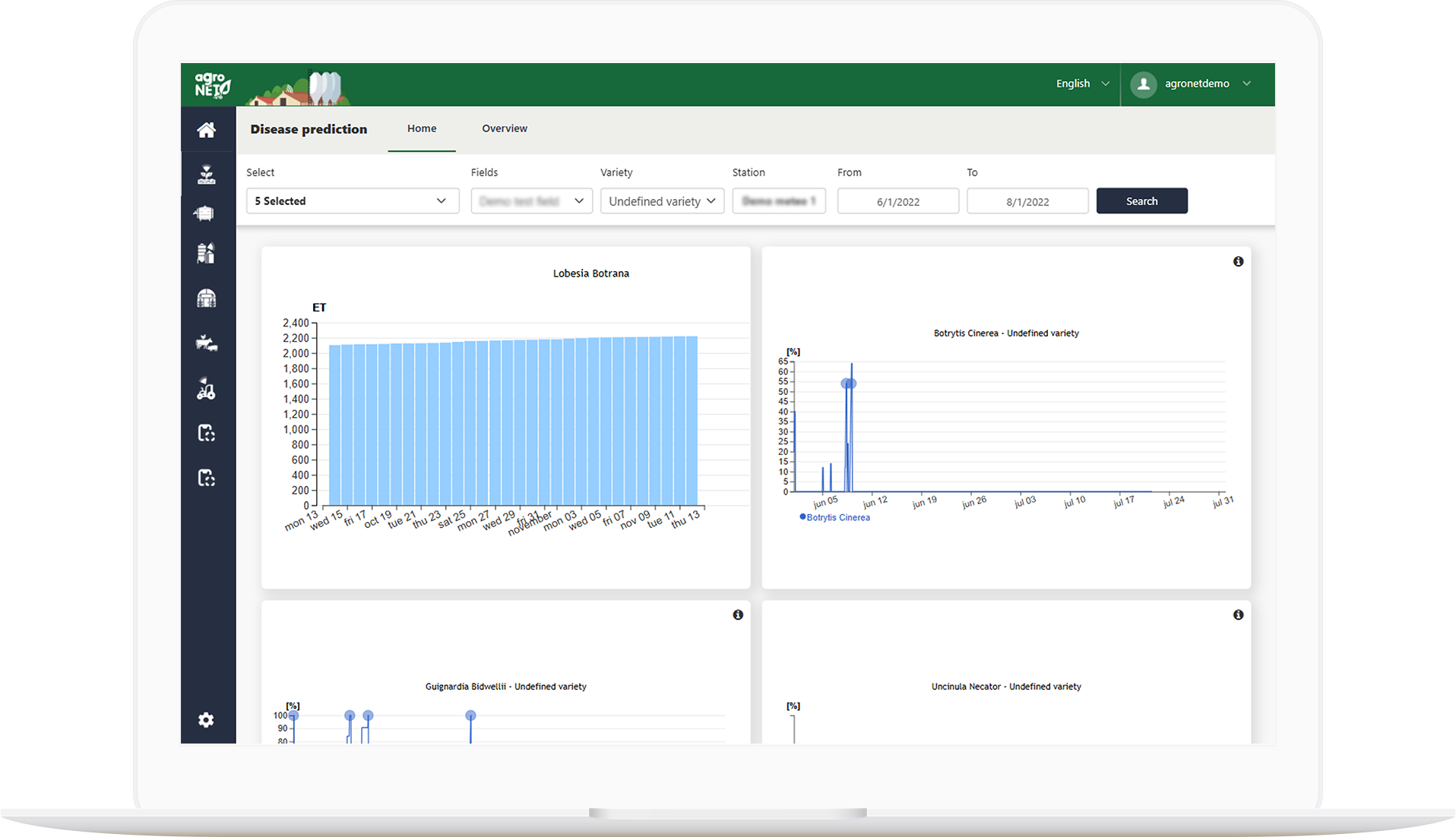Show info for Guignardia Bidwellii chart
This screenshot has height=837, width=1456.
pos(738,614)
